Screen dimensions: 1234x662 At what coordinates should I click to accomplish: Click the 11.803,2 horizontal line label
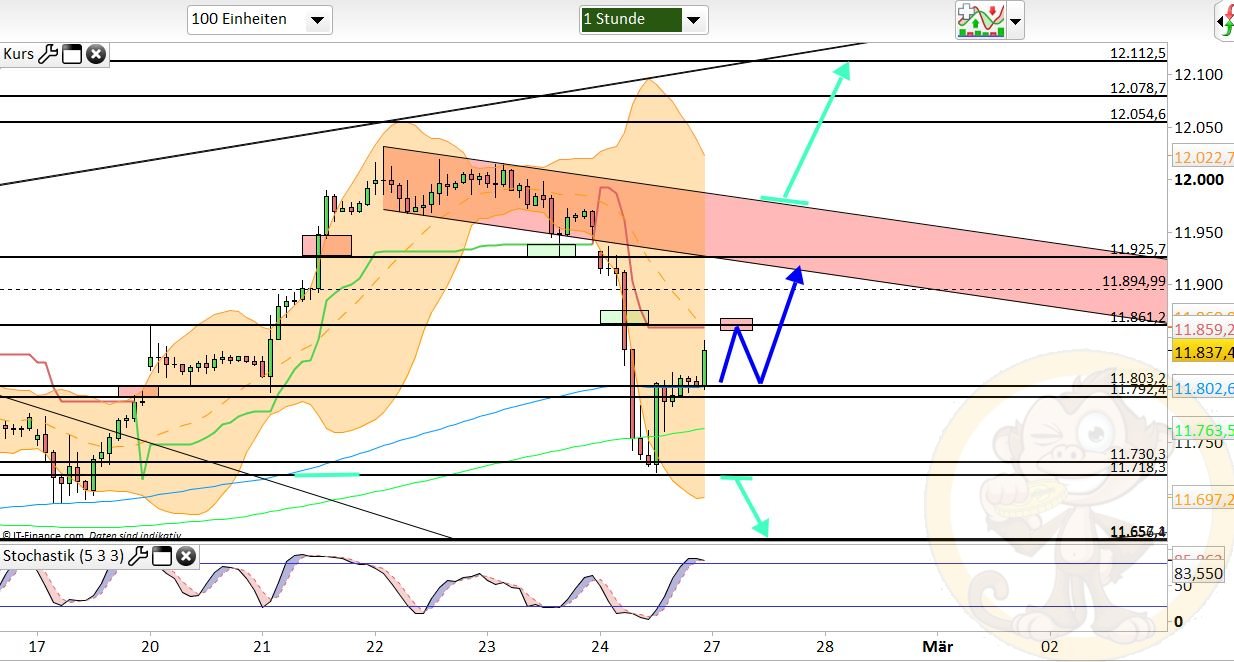tap(1138, 378)
